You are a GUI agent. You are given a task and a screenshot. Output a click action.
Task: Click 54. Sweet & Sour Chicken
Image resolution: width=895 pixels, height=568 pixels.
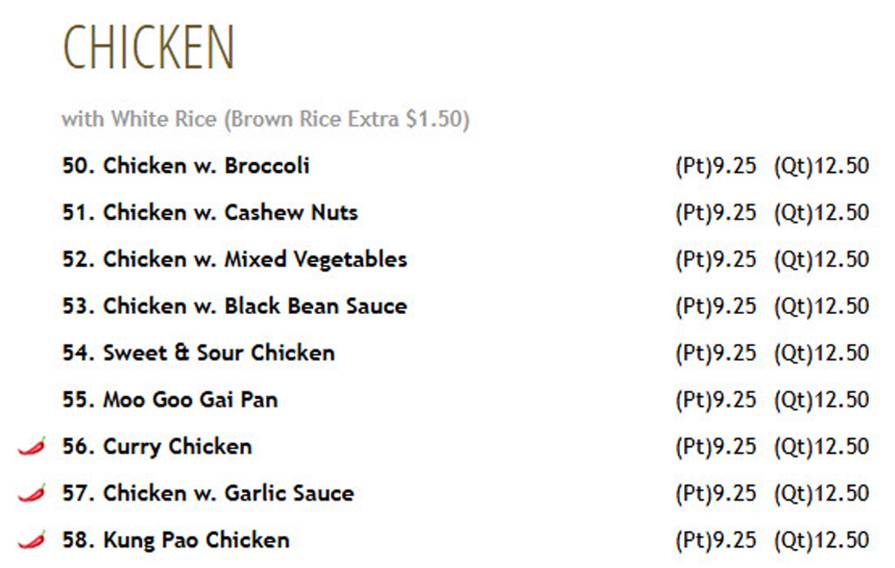point(199,353)
